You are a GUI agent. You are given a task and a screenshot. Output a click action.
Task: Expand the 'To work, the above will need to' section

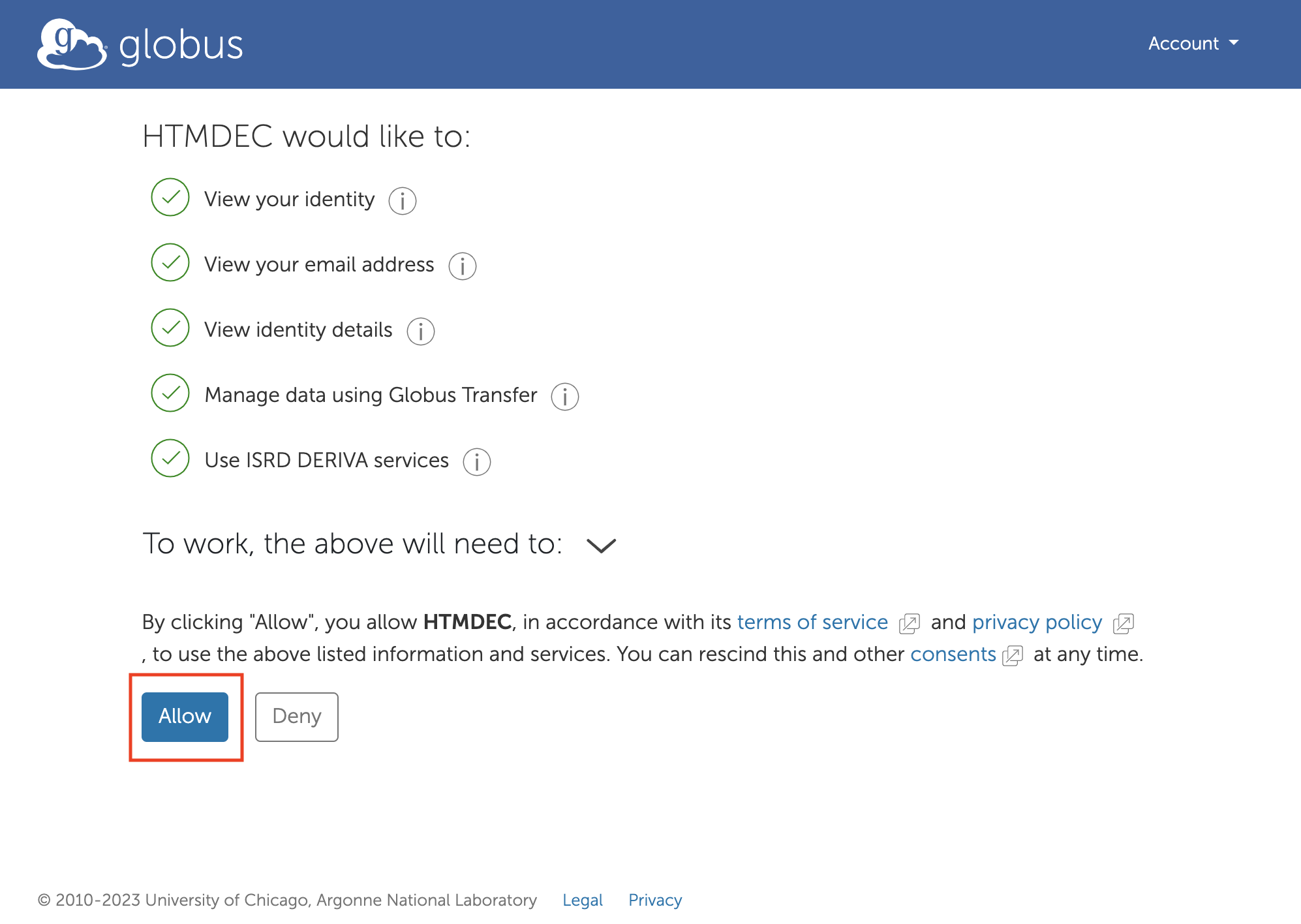point(601,545)
